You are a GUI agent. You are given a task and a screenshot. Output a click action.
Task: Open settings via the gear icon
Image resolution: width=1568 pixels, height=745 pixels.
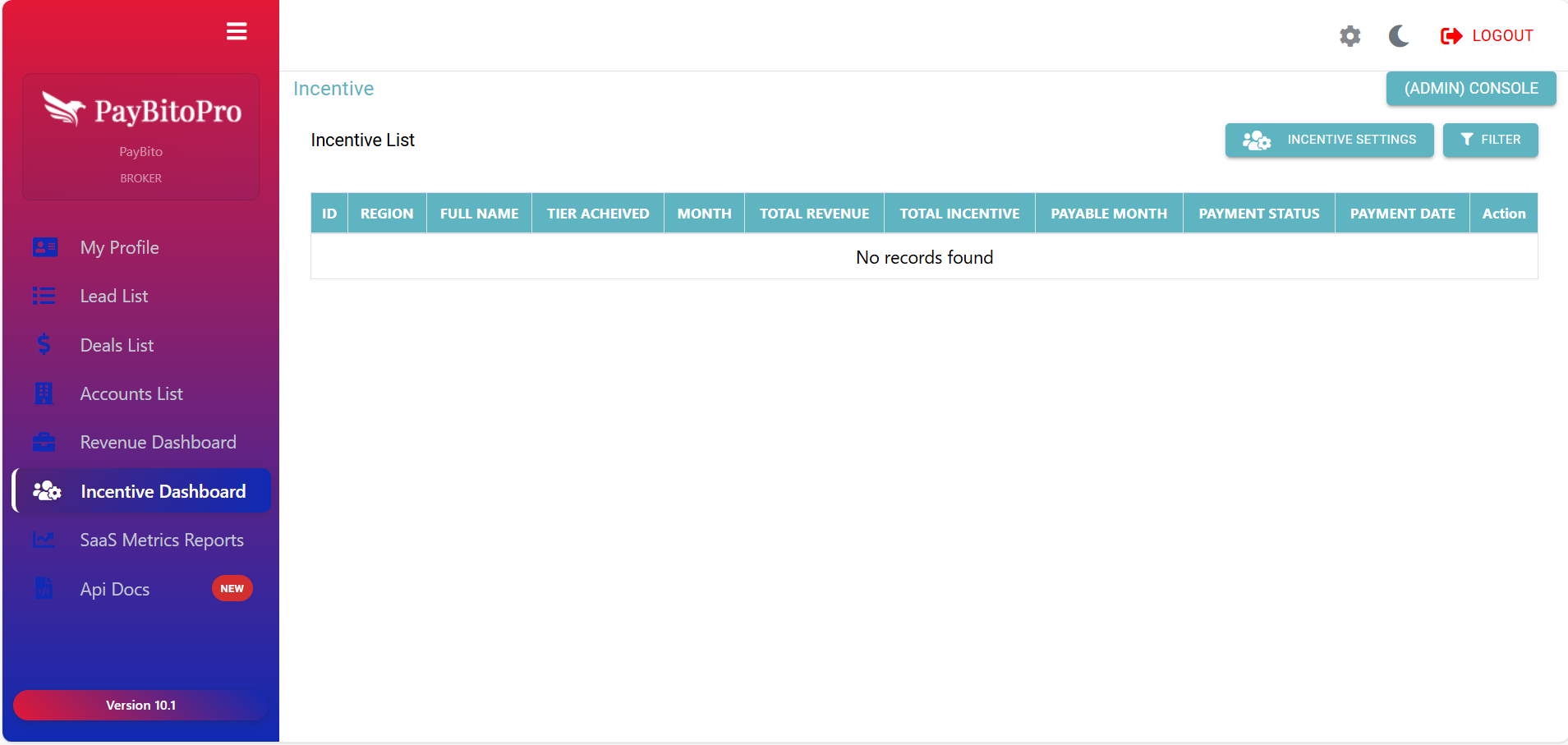1350,36
